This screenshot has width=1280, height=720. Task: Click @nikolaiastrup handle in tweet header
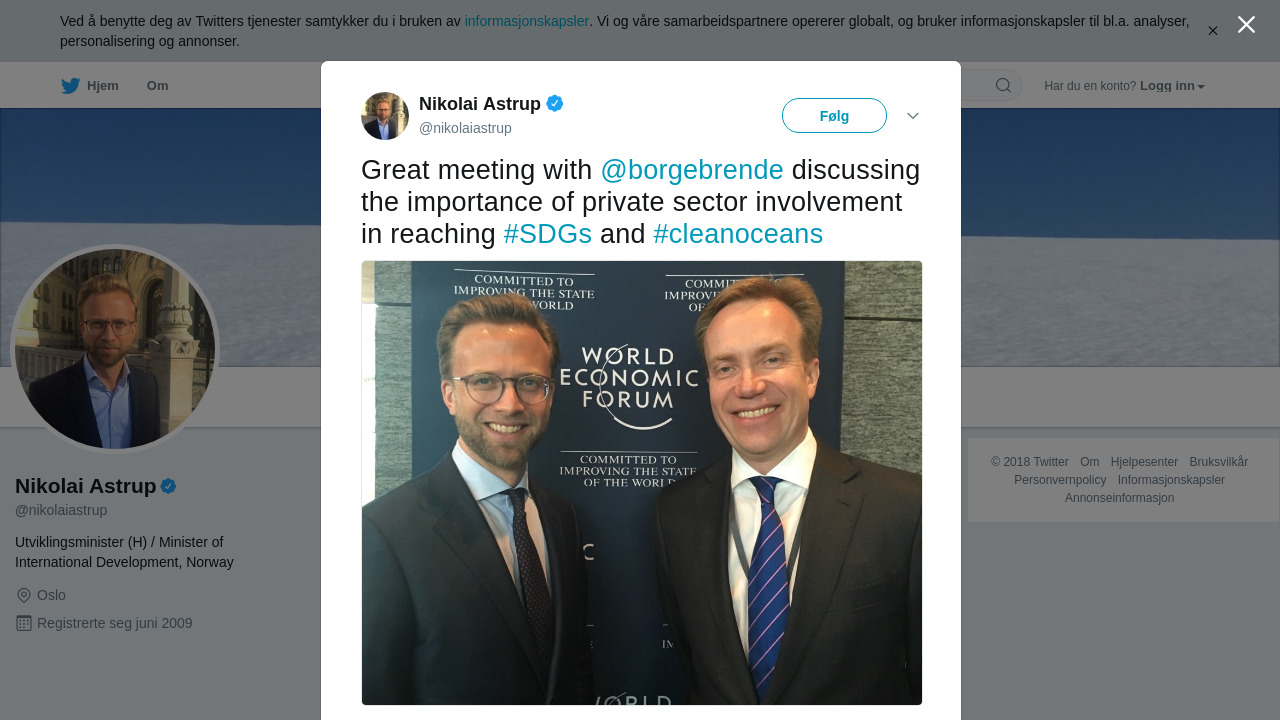point(465,128)
